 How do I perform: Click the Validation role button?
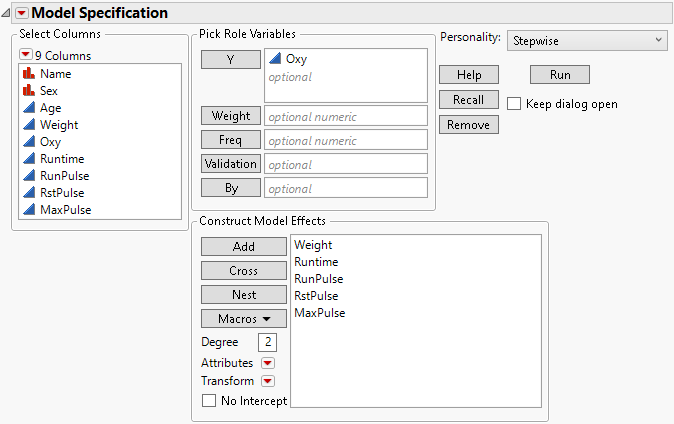coord(231,163)
